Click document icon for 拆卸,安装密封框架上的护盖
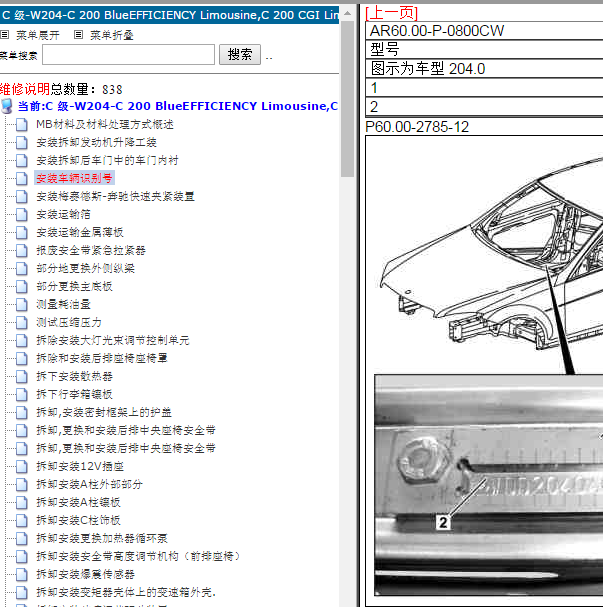 [x=22, y=413]
